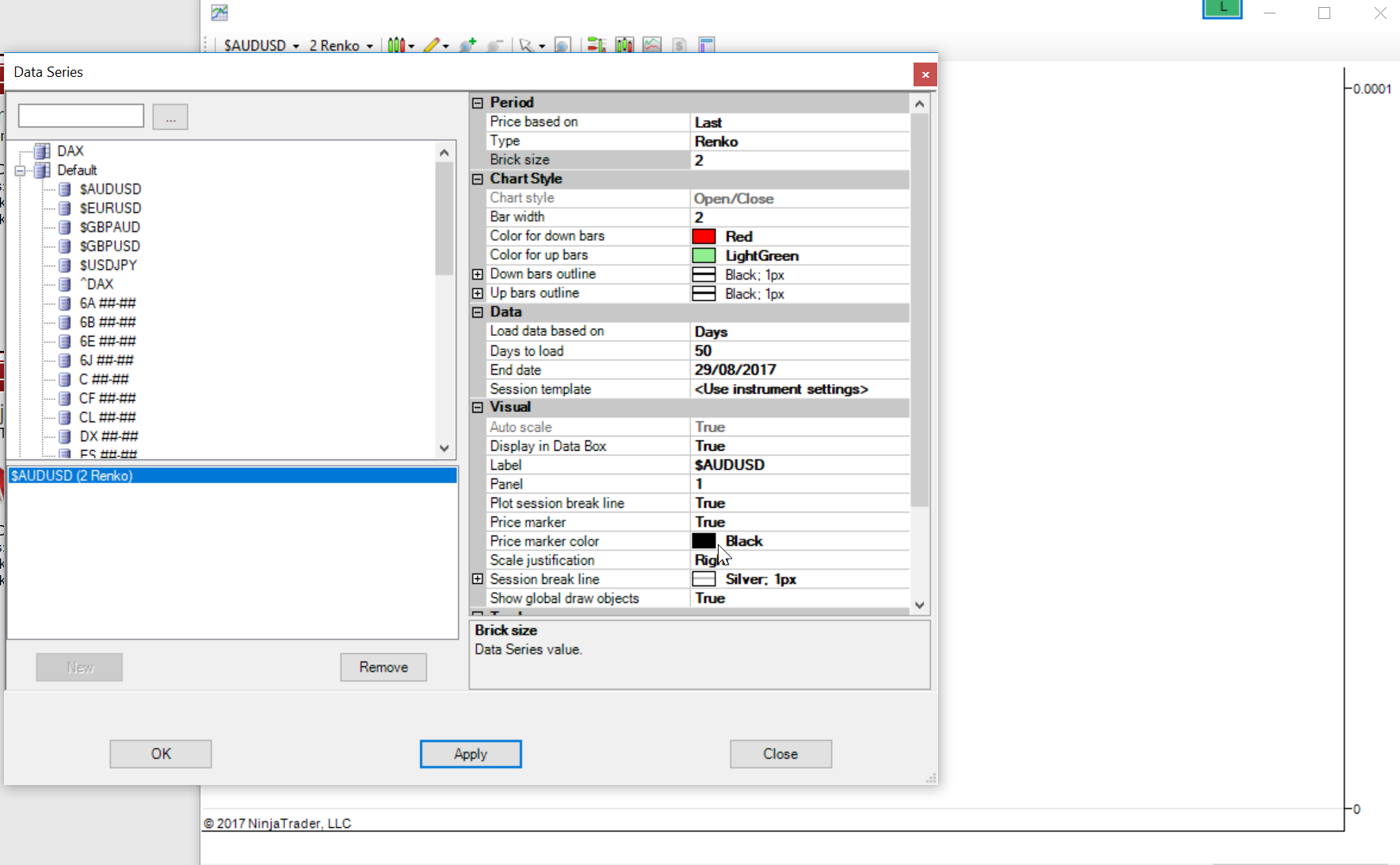This screenshot has height=865, width=1400.
Task: Select 6J ##-## in the instrument tree
Action: [x=106, y=360]
